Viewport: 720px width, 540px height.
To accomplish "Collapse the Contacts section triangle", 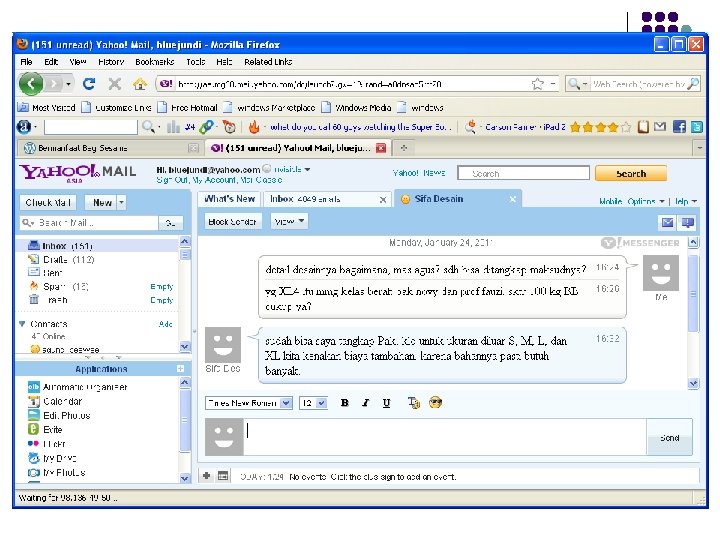I will click(22, 324).
